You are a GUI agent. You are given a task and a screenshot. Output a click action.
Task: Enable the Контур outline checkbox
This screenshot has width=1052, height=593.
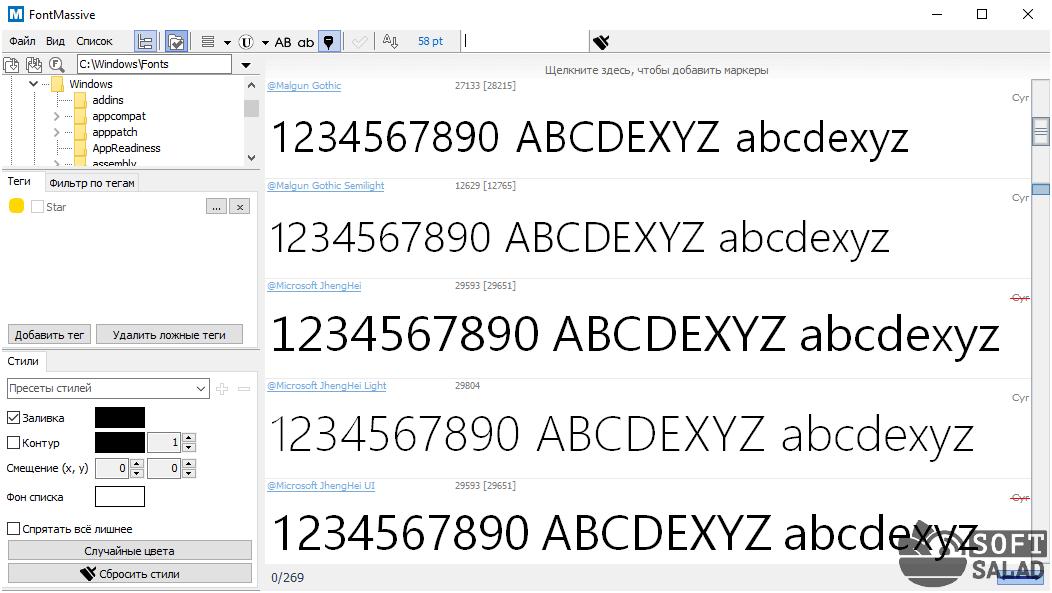[14, 443]
